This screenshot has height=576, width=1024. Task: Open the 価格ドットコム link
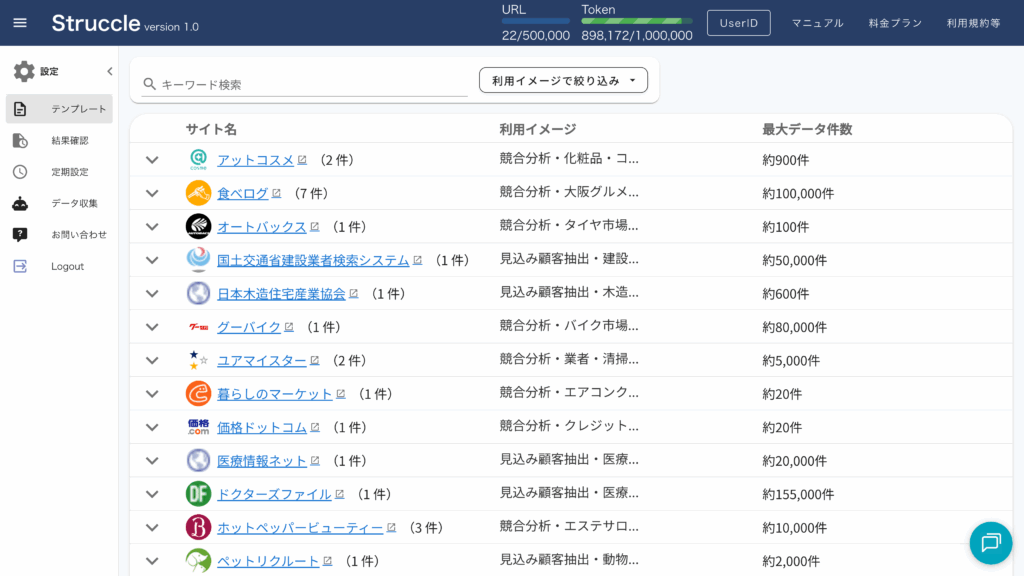coord(261,427)
